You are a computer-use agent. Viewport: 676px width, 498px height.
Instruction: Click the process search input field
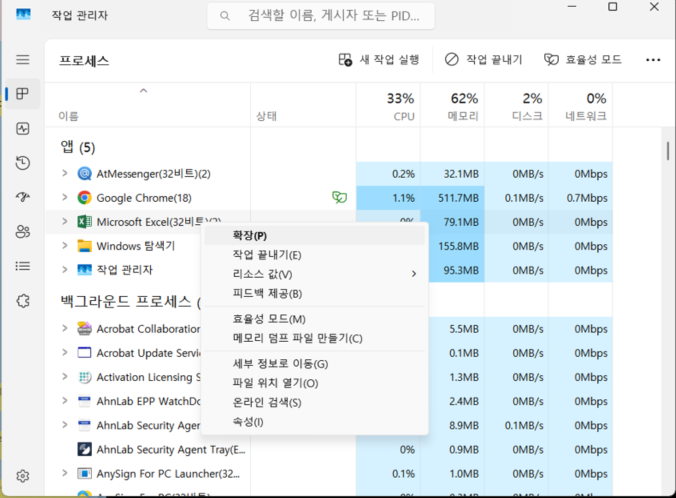coord(321,16)
